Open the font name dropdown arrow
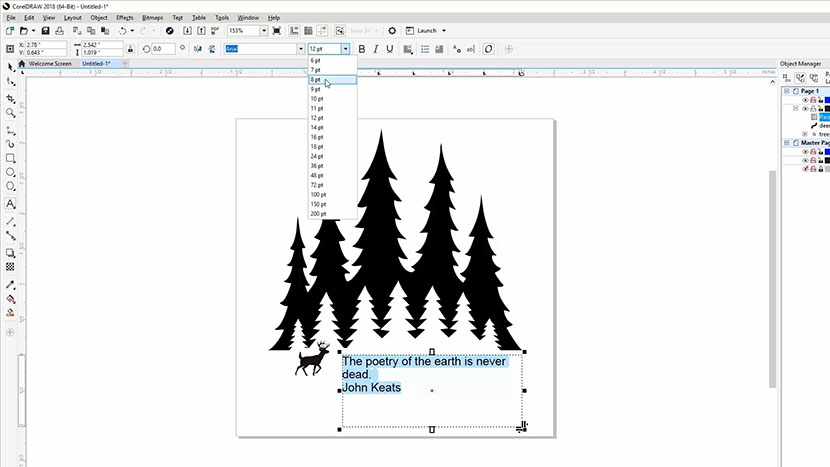 click(300, 49)
